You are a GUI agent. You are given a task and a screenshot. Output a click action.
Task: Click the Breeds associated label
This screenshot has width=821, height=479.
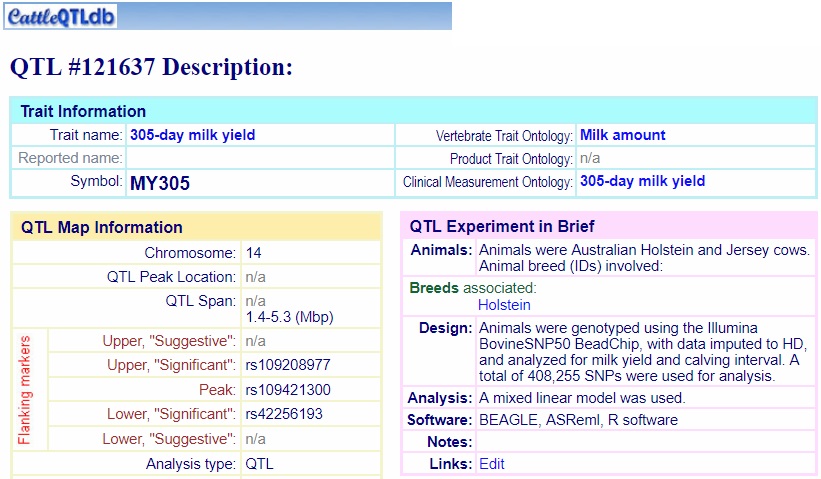(473, 288)
